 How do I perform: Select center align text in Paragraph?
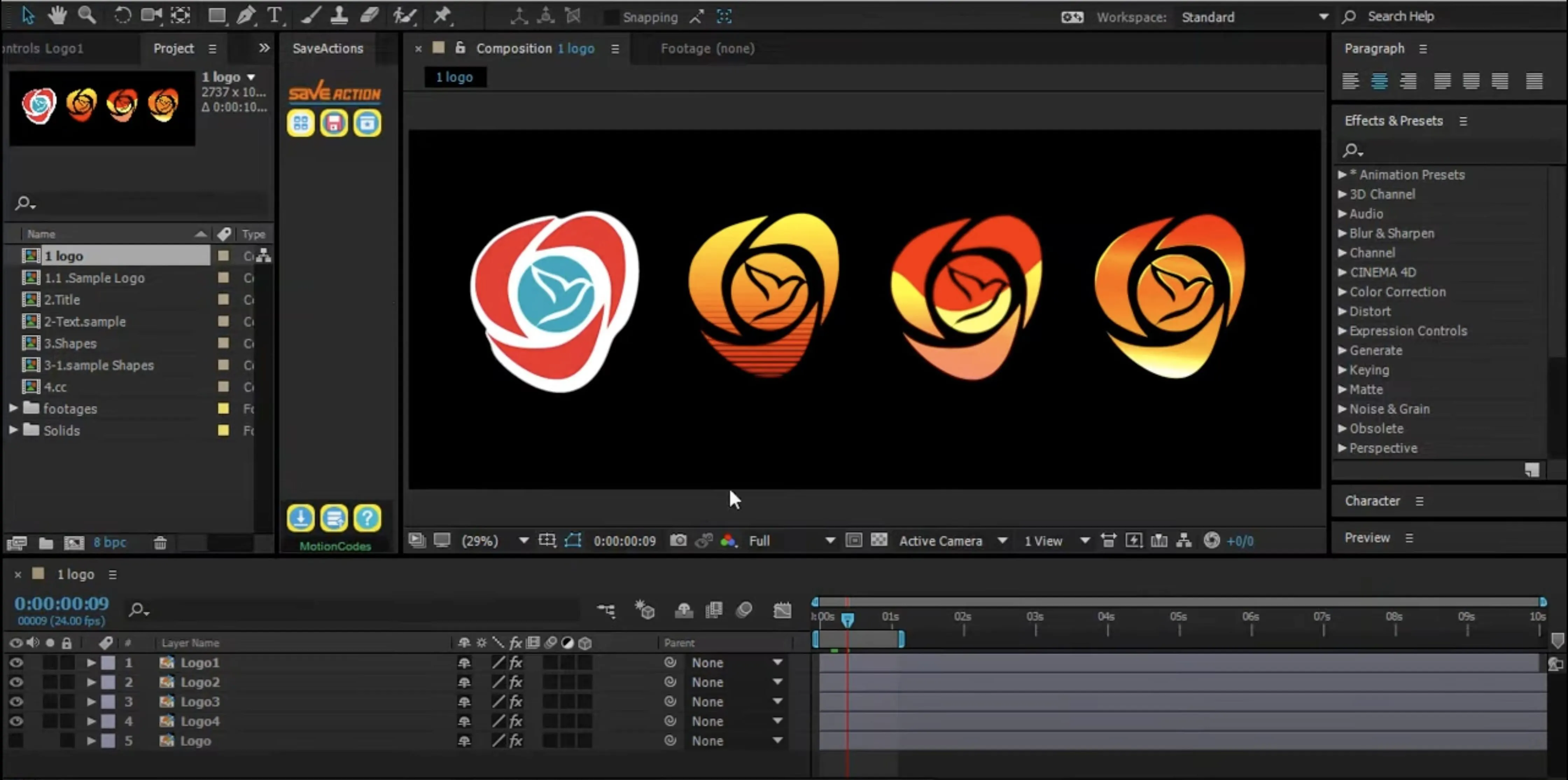pyautogui.click(x=1379, y=81)
